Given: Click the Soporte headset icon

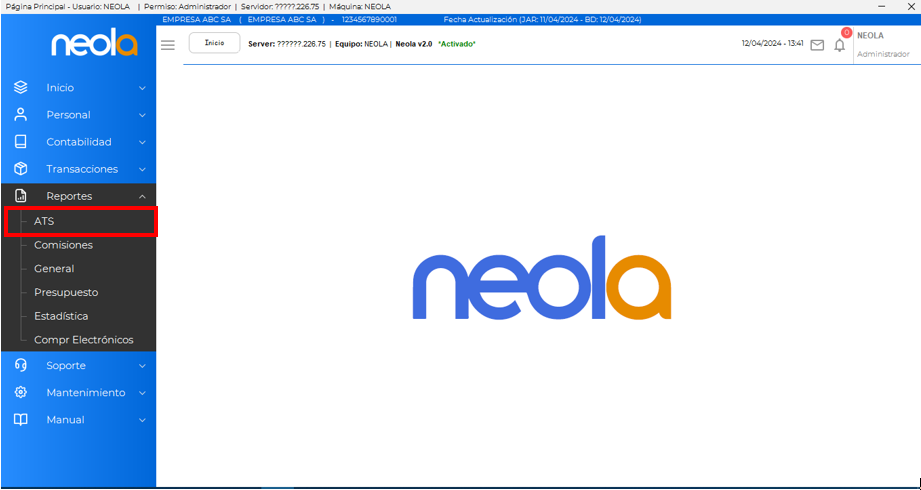Looking at the screenshot, I should click(x=20, y=366).
